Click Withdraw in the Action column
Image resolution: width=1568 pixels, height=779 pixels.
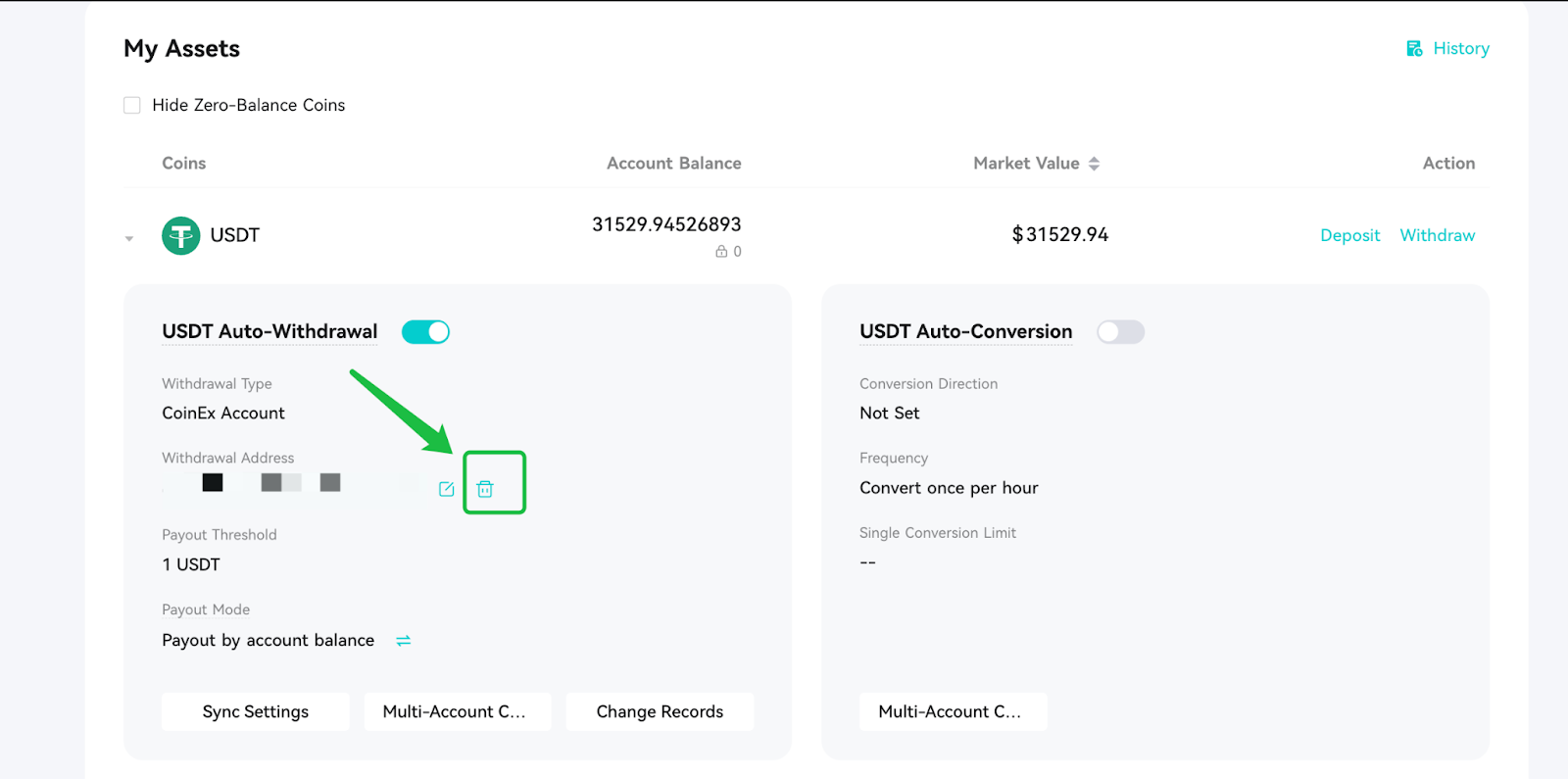click(1437, 235)
